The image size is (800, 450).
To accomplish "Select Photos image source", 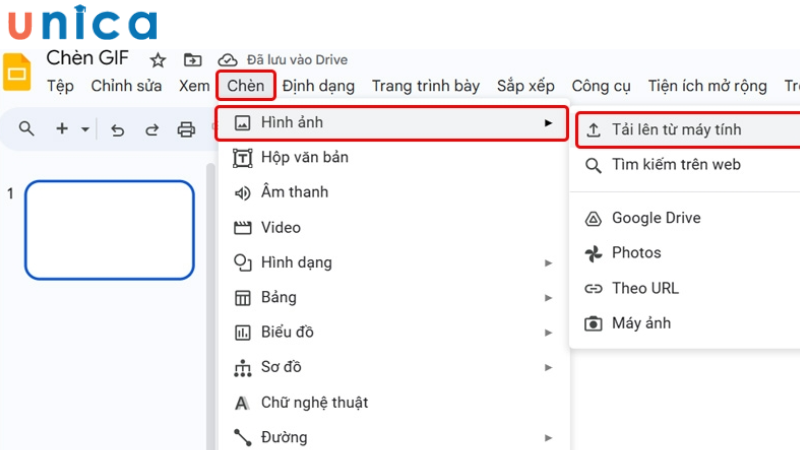I will [686, 253].
